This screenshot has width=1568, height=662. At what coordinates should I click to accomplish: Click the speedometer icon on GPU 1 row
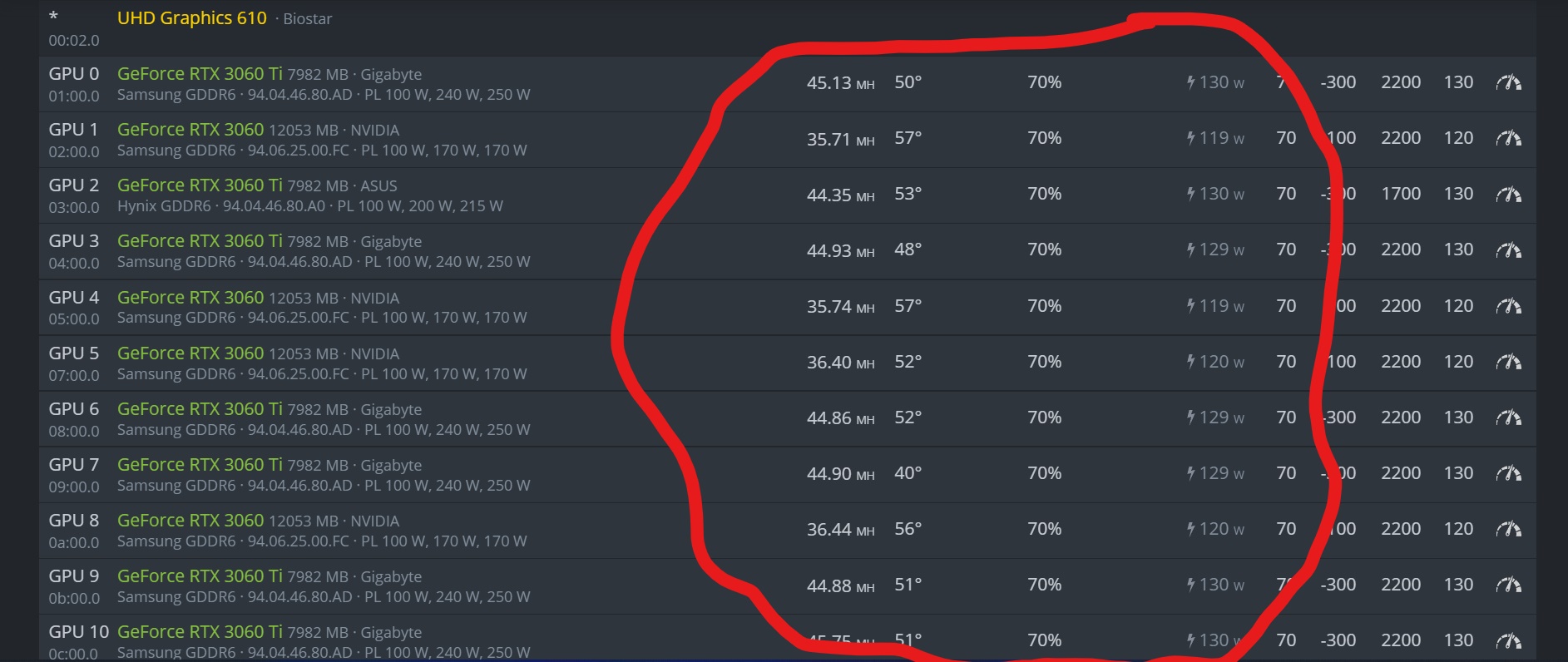pyautogui.click(x=1511, y=138)
